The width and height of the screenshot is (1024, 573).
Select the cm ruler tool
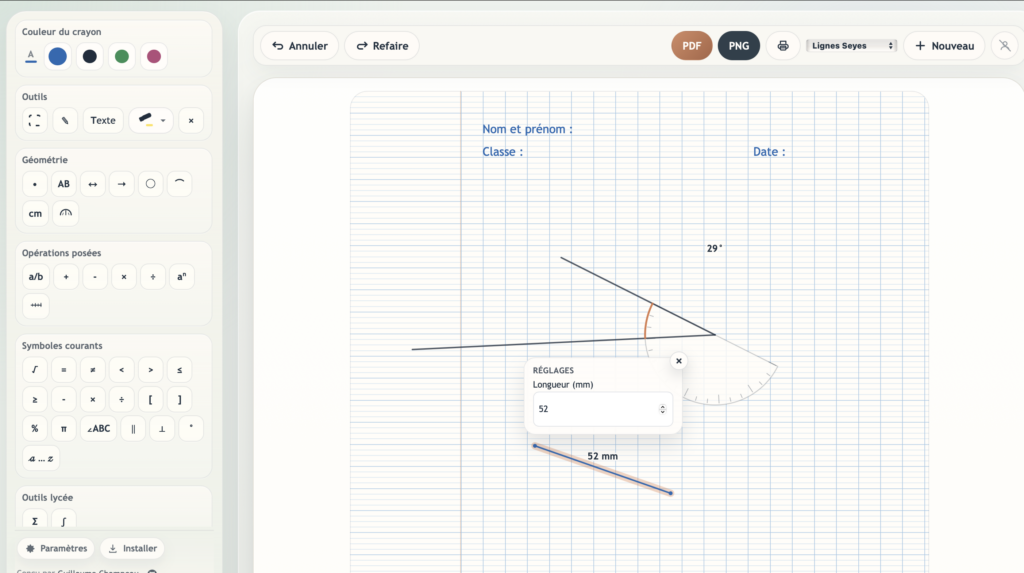click(x=35, y=214)
